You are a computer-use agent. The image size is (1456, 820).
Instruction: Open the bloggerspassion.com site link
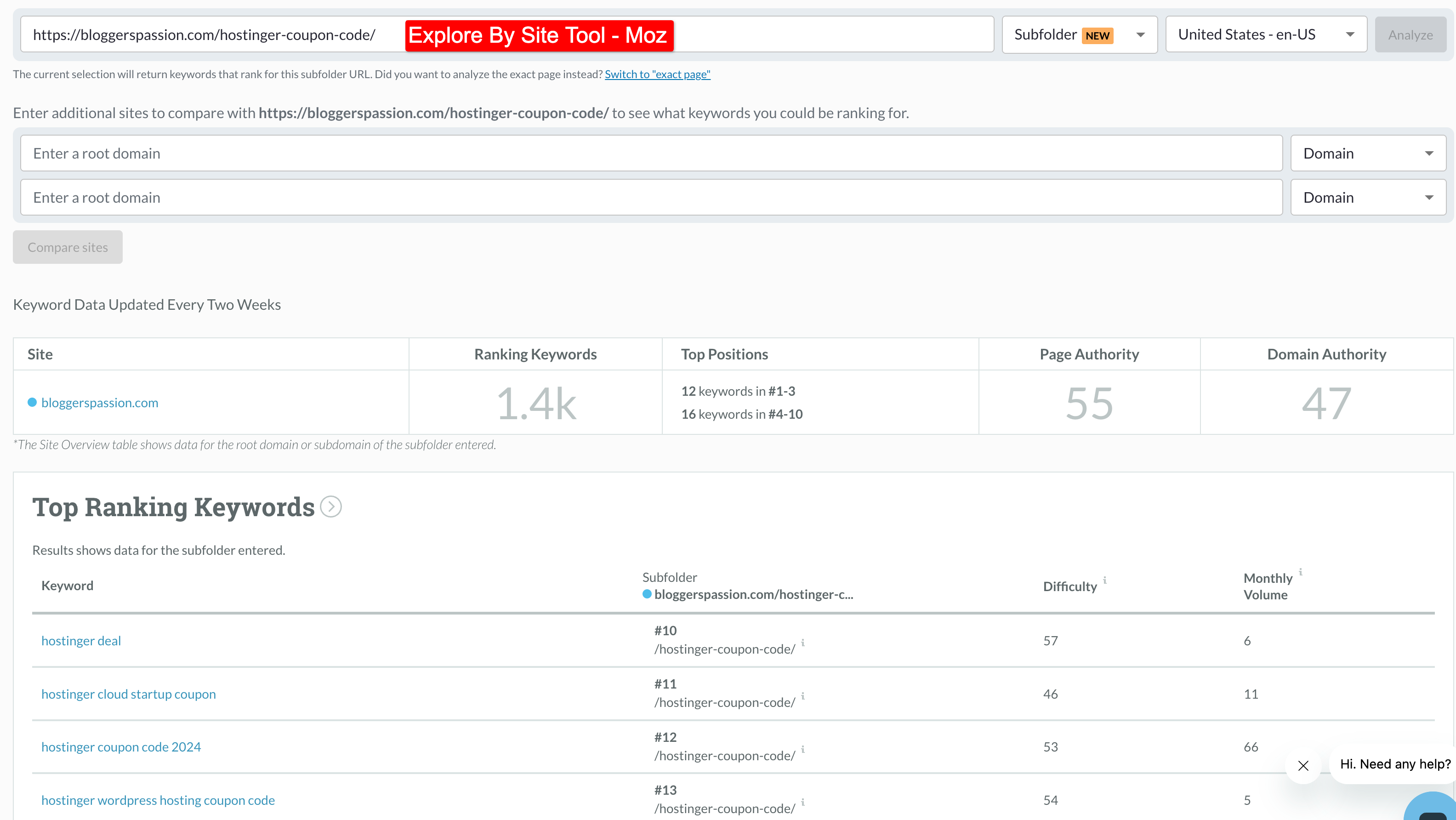point(100,402)
